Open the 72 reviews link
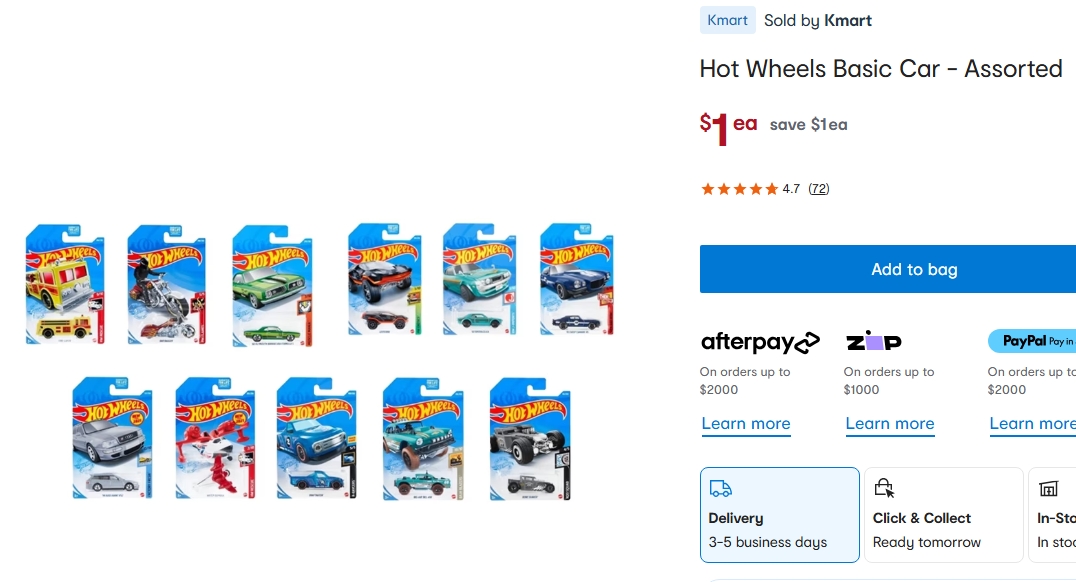1076x582 pixels. 819,189
